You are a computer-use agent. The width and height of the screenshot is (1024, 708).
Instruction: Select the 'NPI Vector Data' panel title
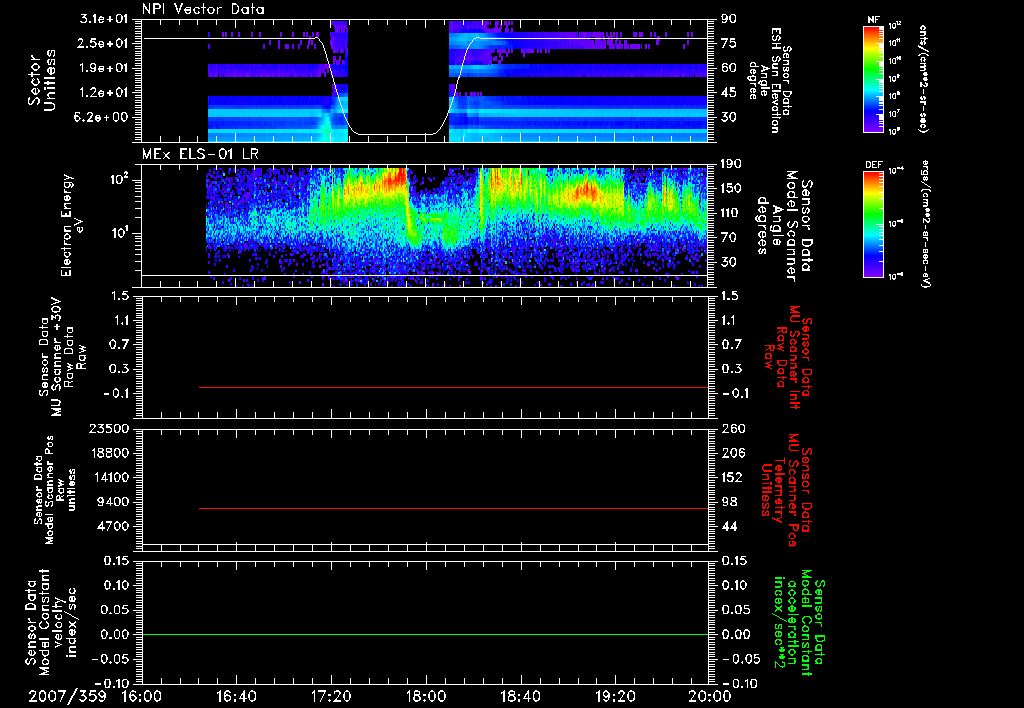point(204,9)
